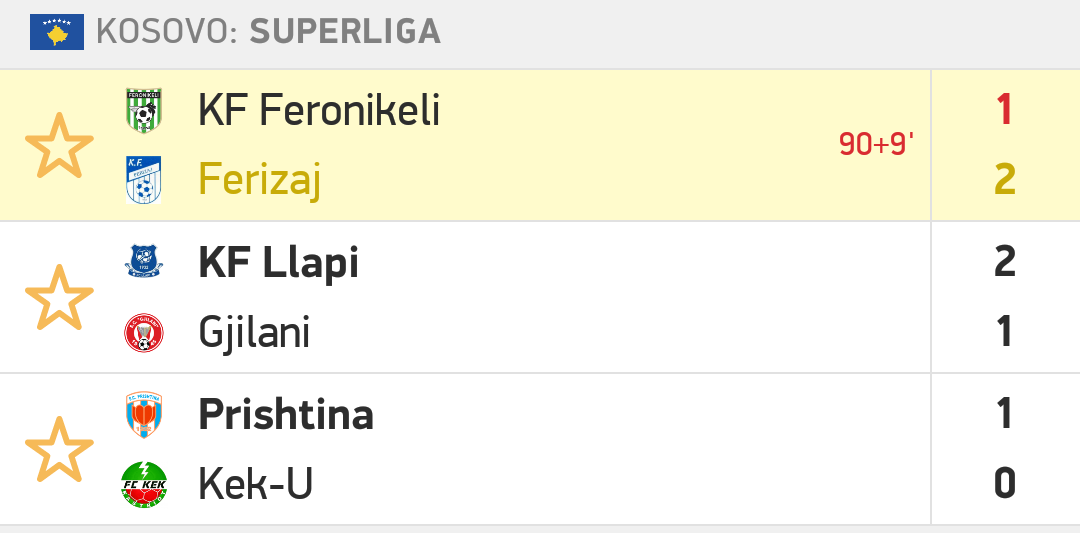Favorite the Feronikeli vs Ferizaj match

coord(59,145)
